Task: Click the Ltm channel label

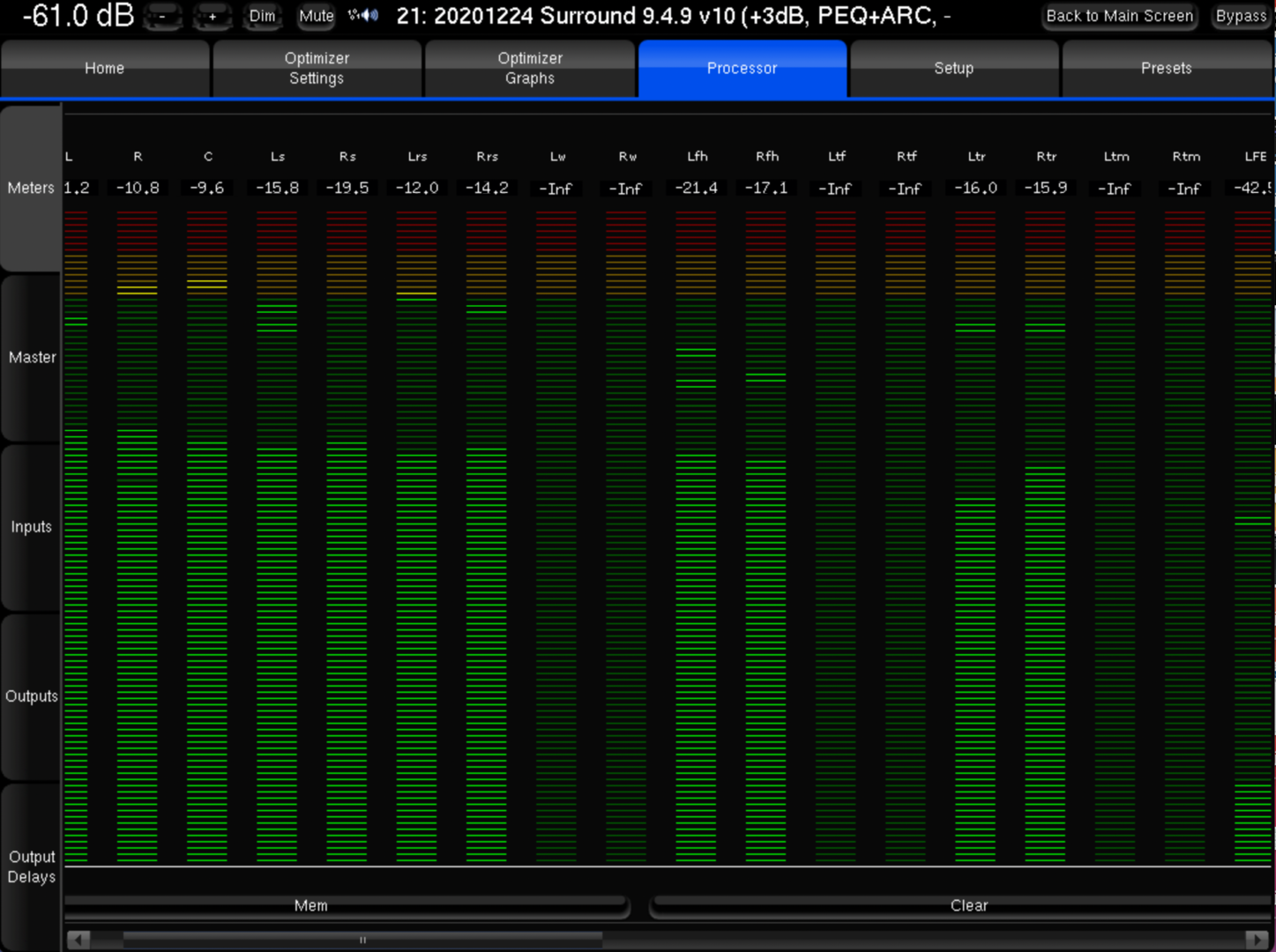Action: [x=1116, y=157]
